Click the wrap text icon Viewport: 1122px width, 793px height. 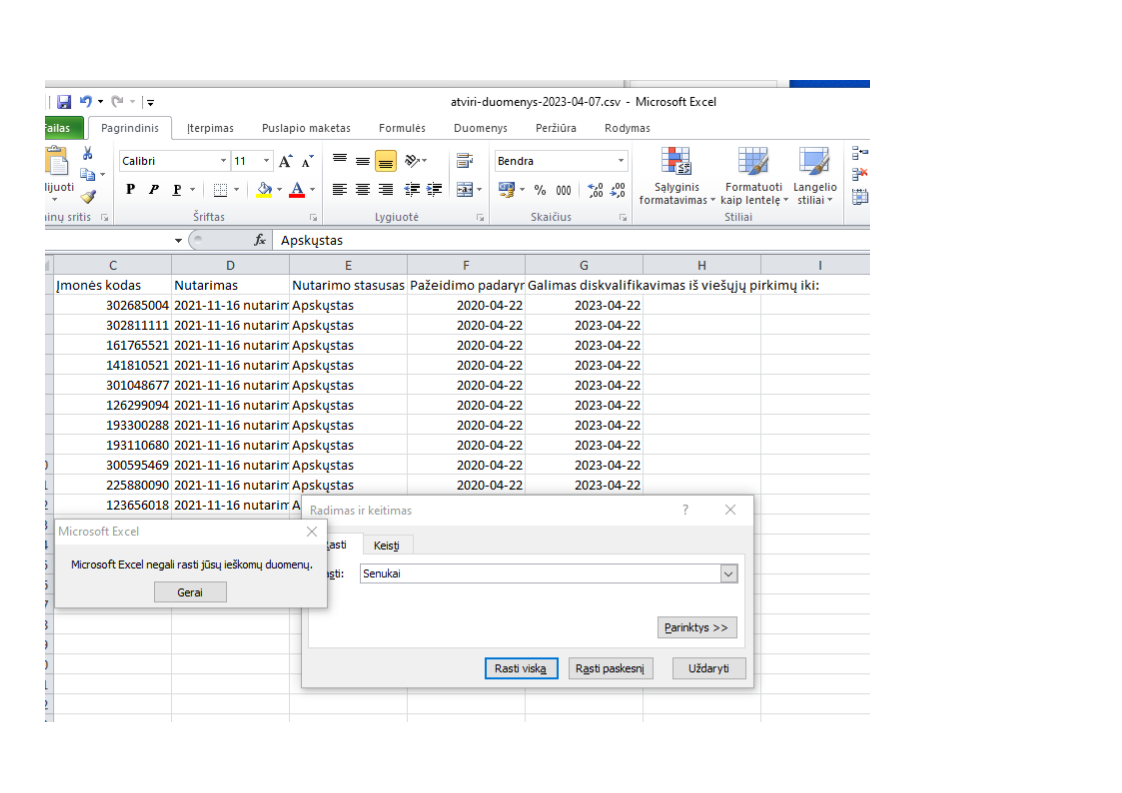[x=464, y=161]
